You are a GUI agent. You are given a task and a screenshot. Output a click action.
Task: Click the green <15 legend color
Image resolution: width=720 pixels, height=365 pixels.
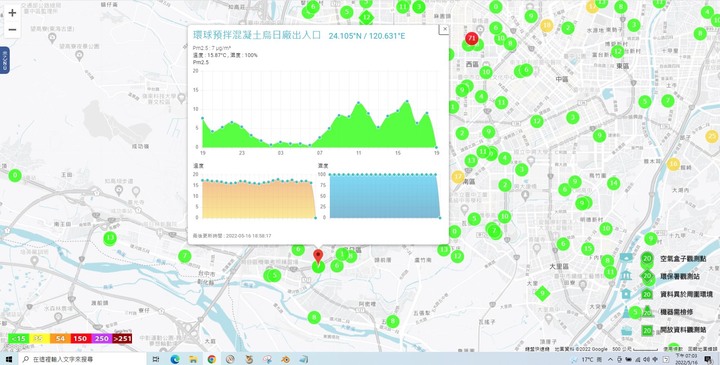[x=18, y=339]
